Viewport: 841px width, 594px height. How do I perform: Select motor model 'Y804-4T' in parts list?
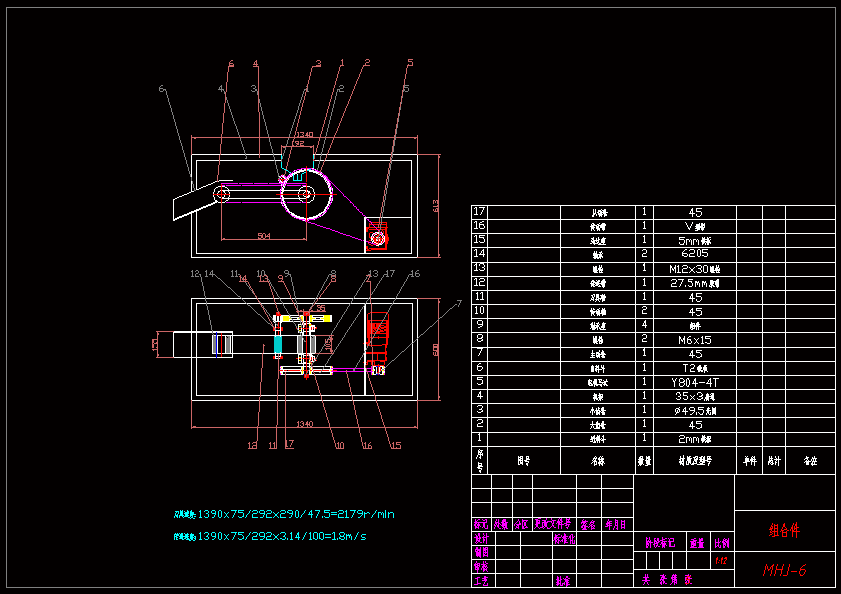695,383
